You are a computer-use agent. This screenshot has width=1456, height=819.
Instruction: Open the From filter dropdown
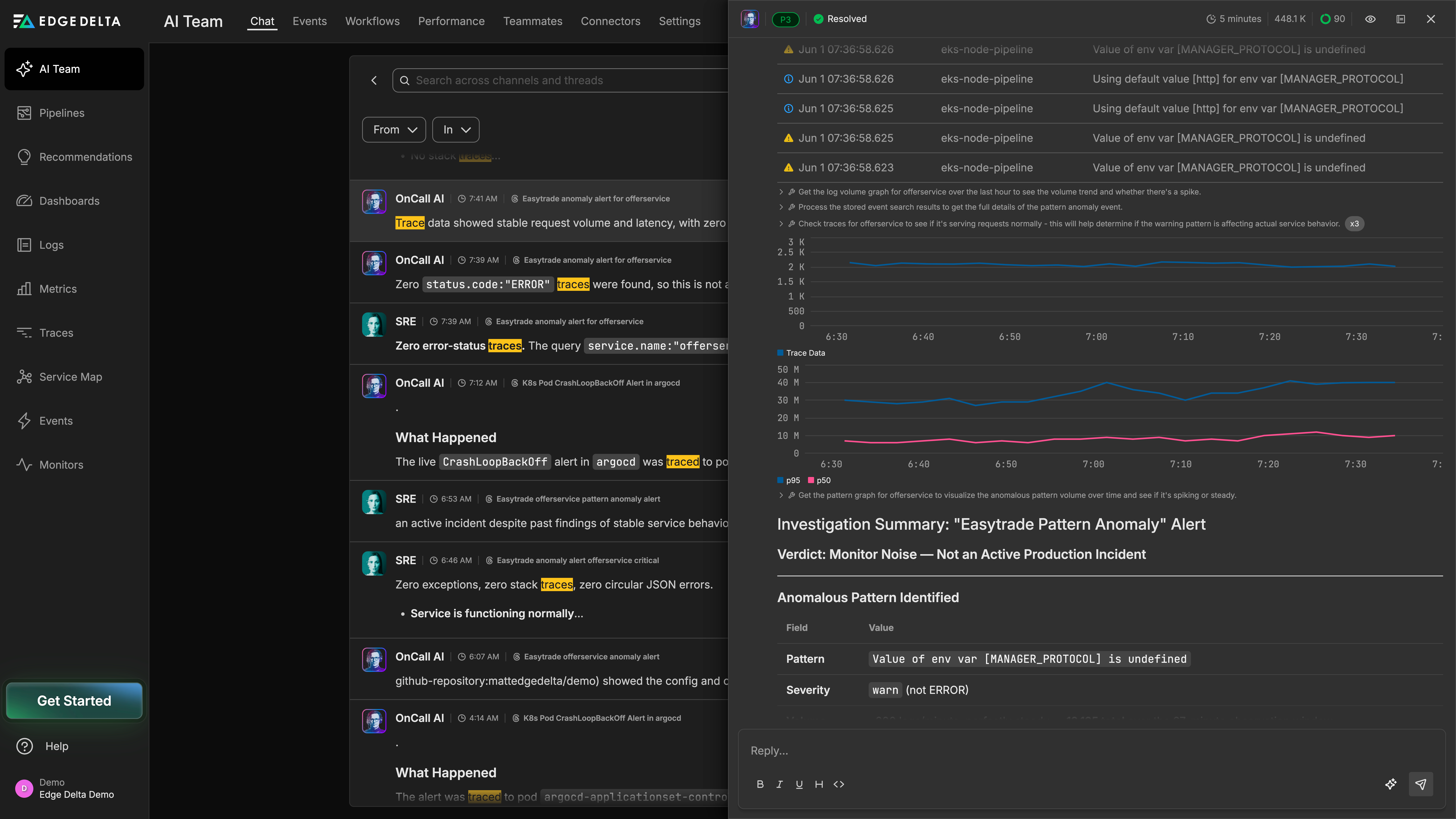point(394,130)
